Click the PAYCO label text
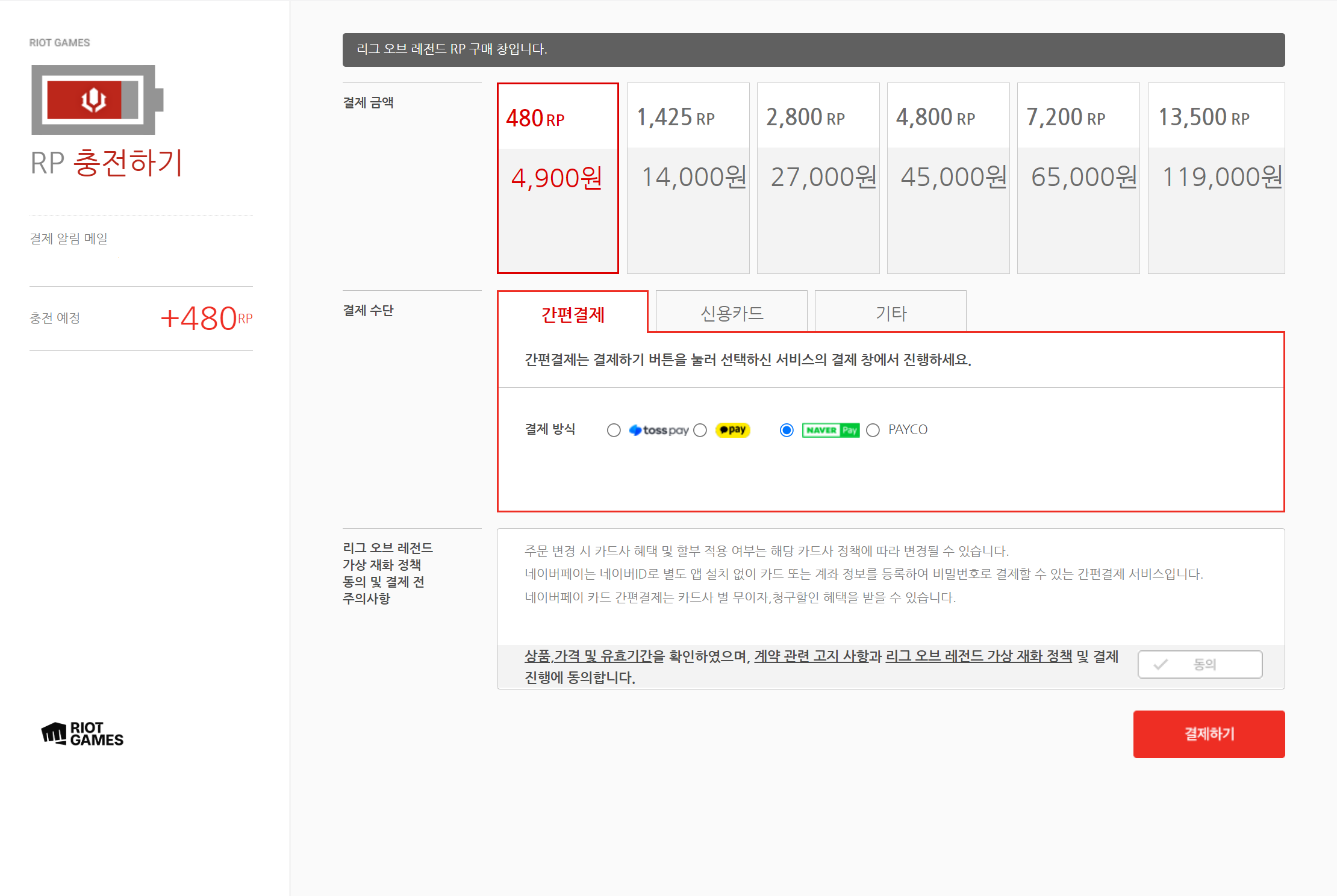 [908, 430]
